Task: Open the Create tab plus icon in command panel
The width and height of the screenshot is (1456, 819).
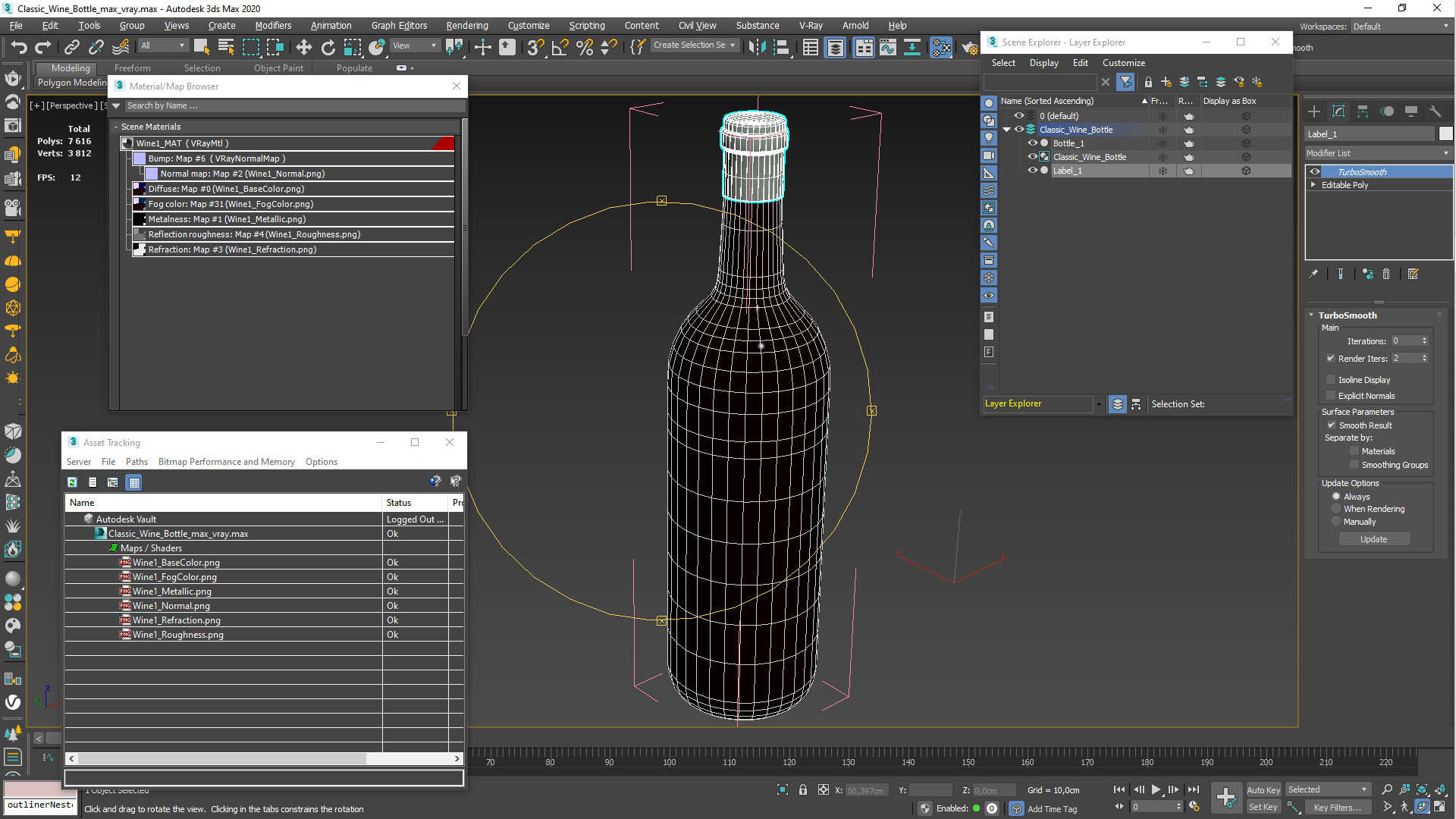Action: (x=1314, y=111)
